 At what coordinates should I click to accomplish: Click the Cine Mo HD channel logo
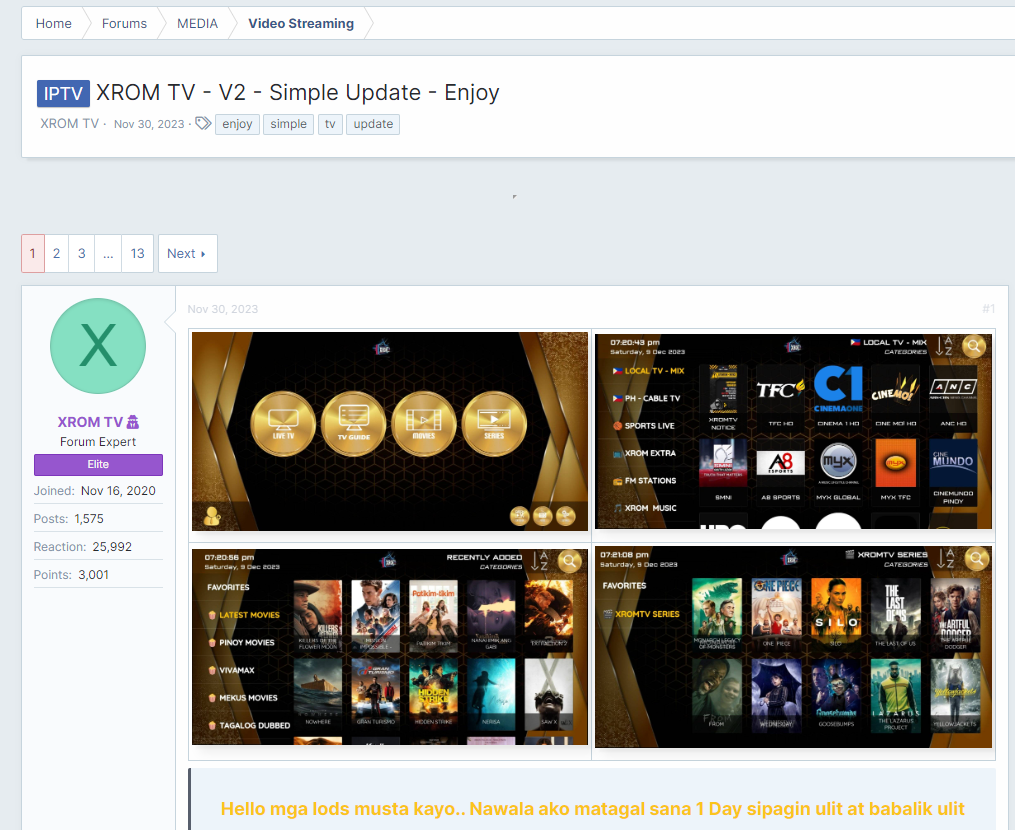click(x=895, y=390)
